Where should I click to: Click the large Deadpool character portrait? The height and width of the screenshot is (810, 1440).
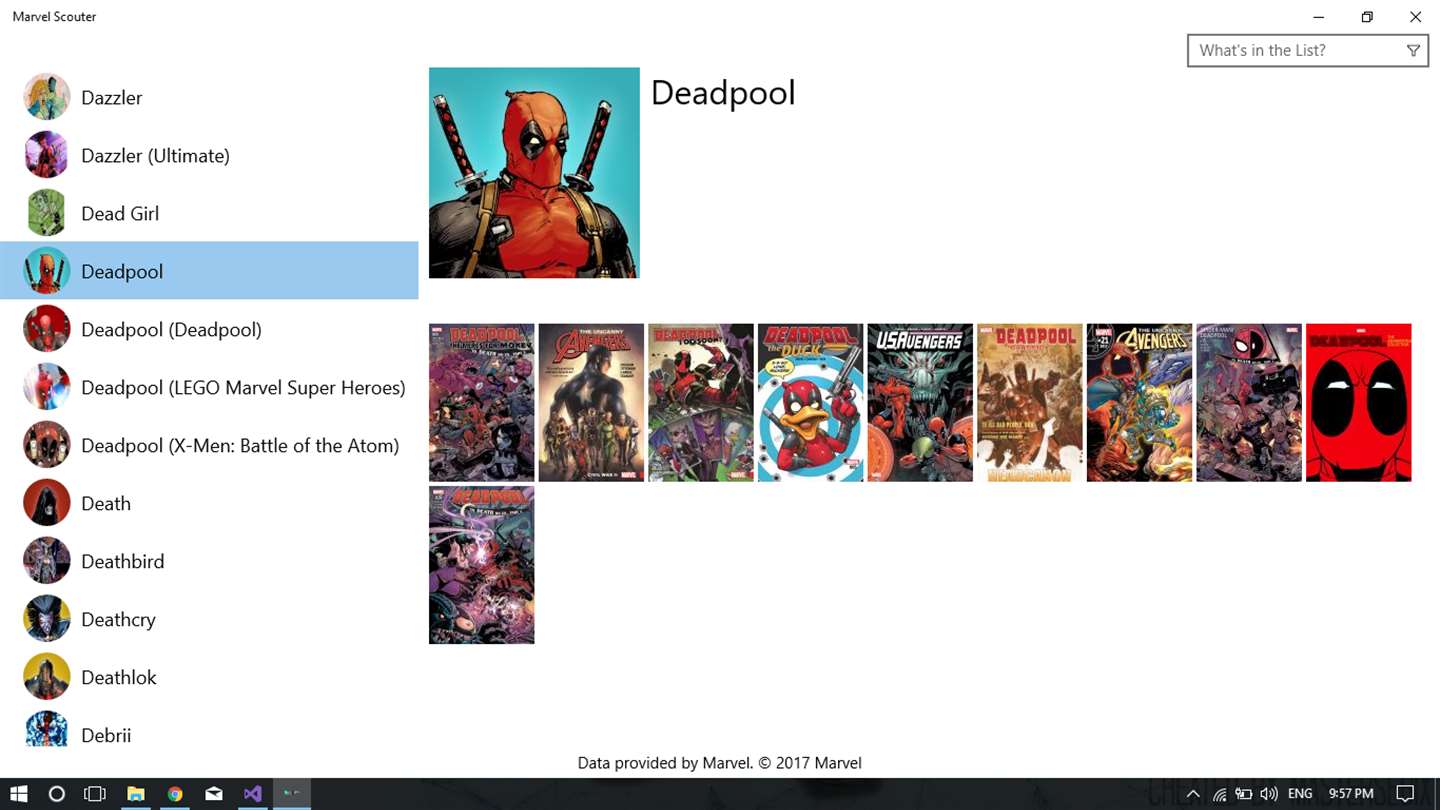click(534, 173)
